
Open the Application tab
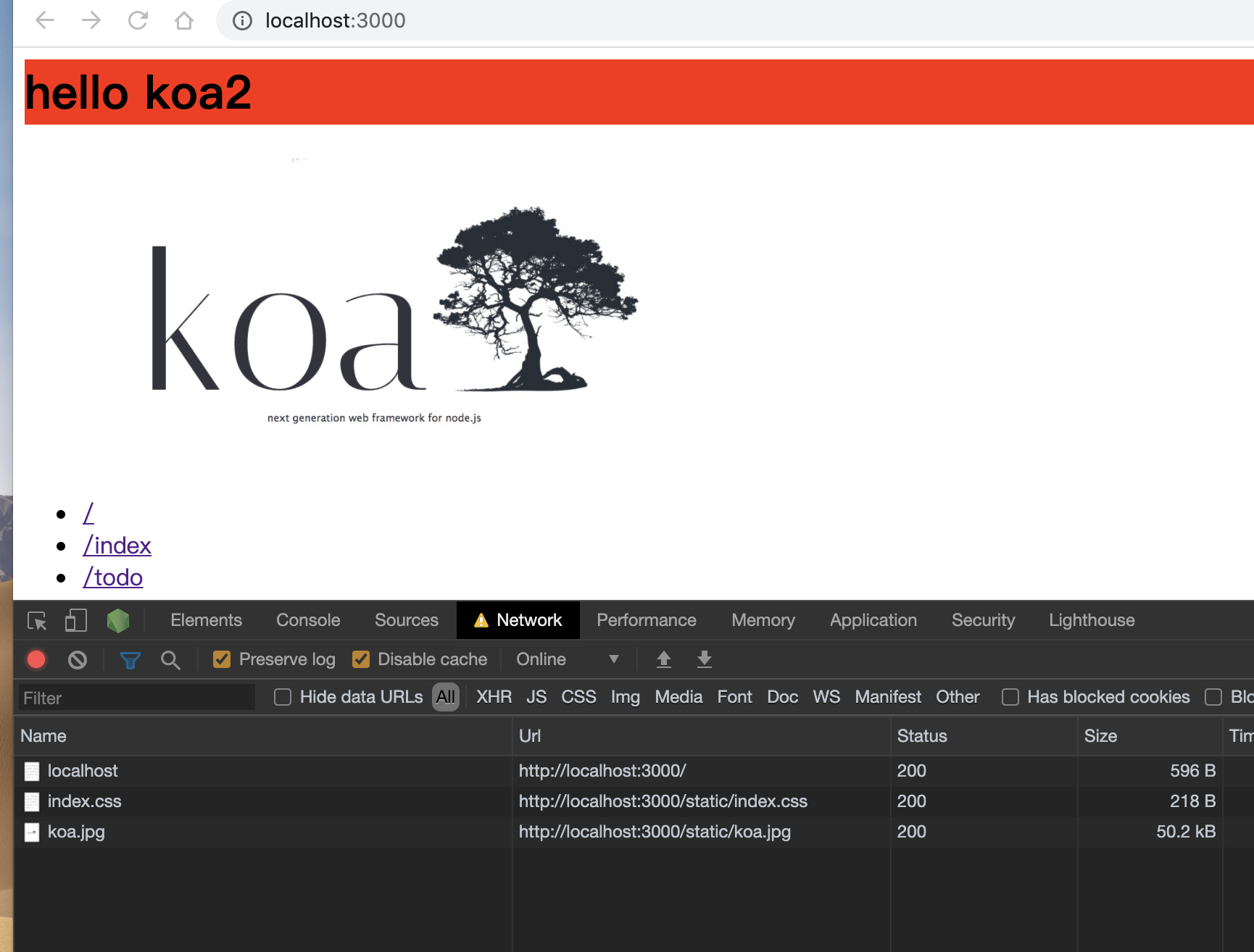873,620
